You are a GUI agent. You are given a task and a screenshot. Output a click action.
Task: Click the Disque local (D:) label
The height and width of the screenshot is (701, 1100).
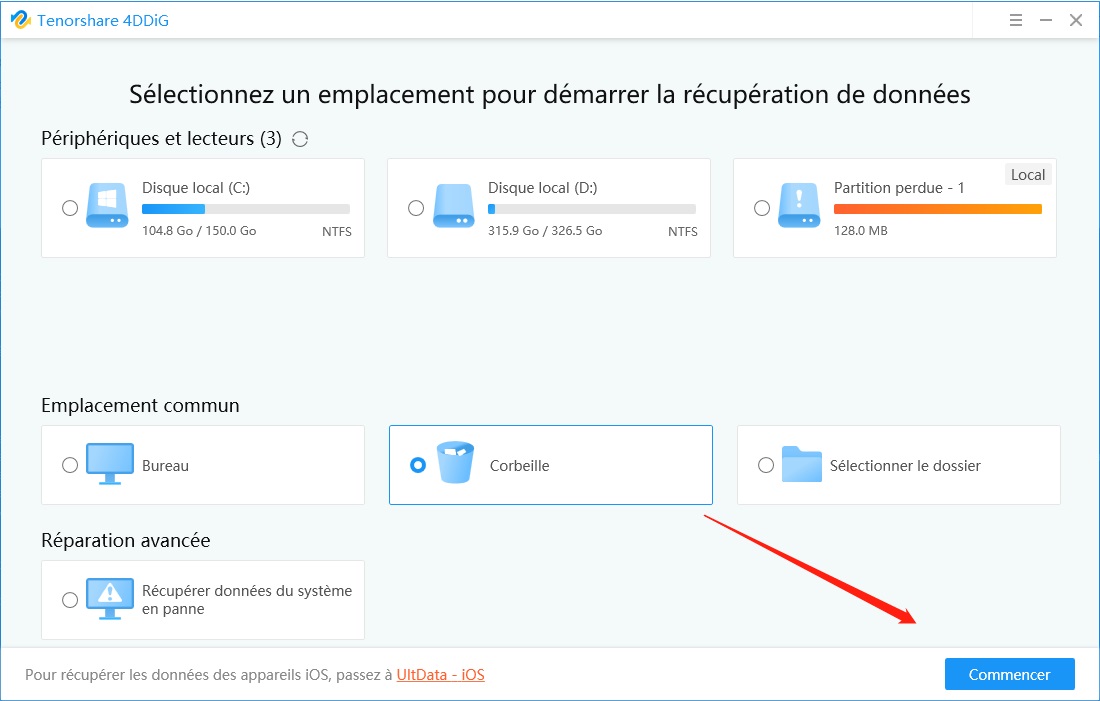coord(542,188)
